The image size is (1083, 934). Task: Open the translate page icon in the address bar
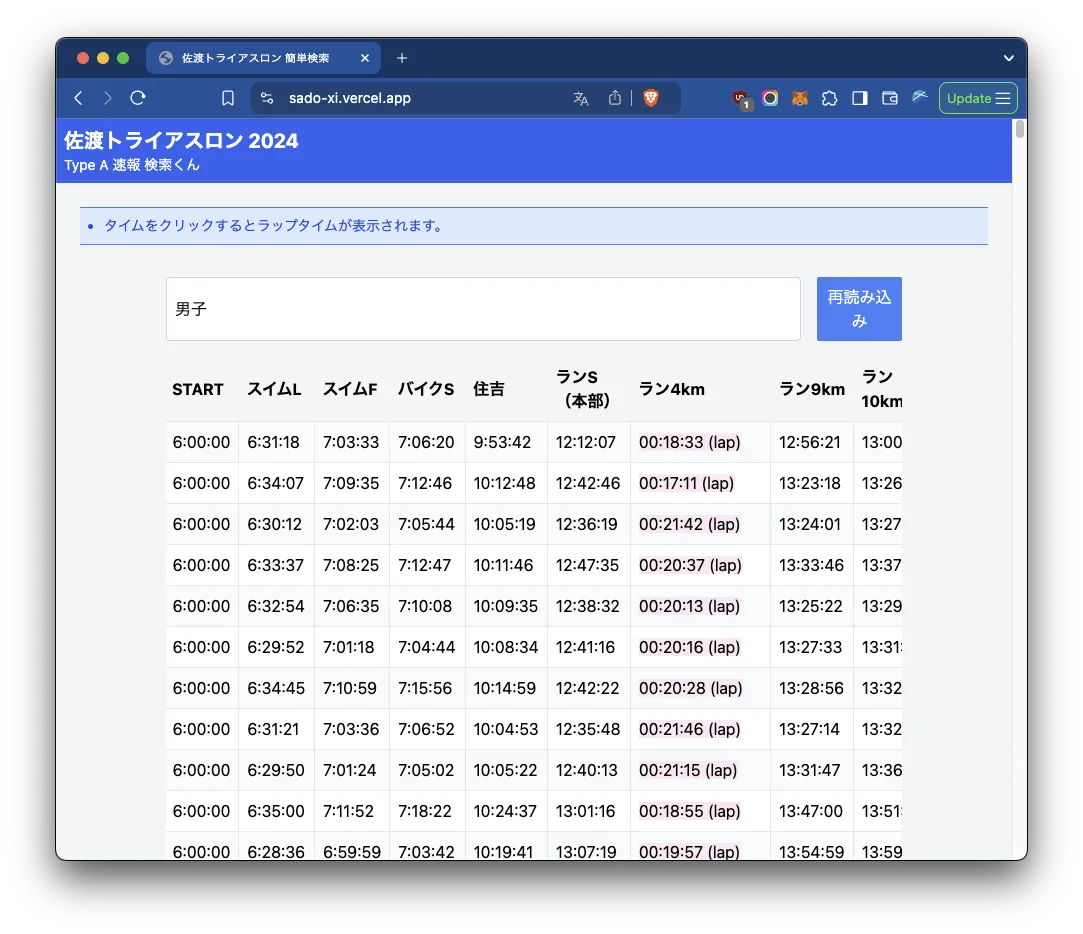580,98
